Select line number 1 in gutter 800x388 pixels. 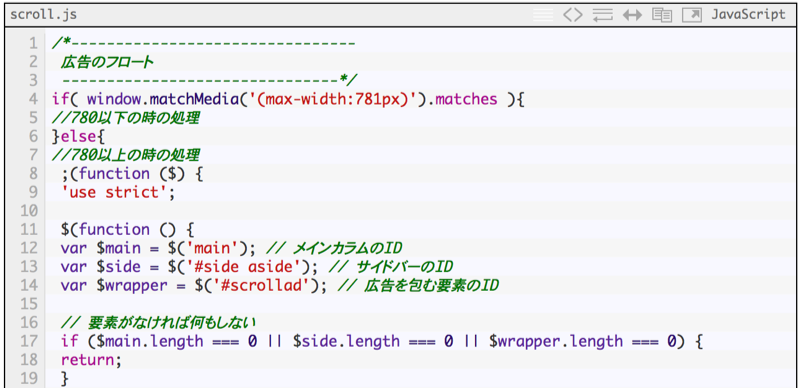coord(34,43)
